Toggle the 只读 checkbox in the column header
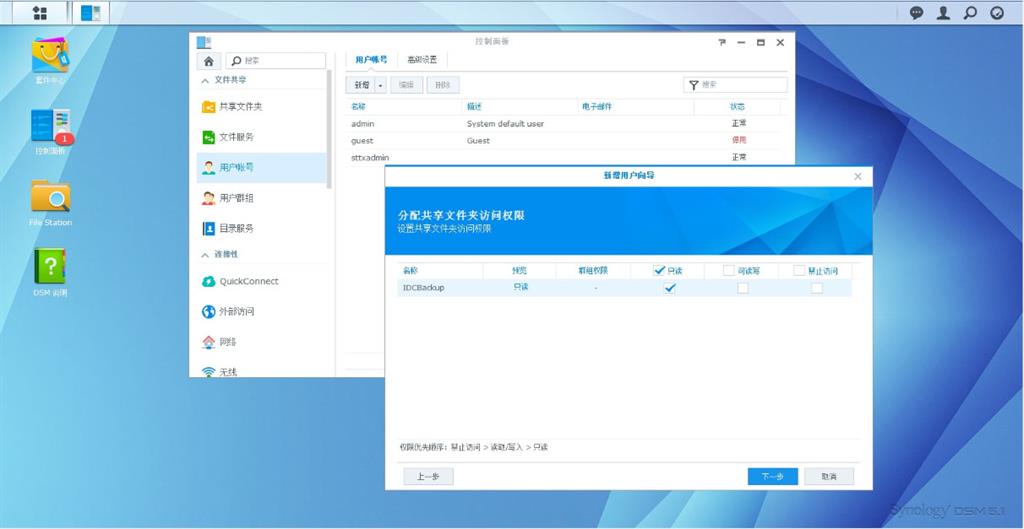The height and width of the screenshot is (529, 1024). 659,270
